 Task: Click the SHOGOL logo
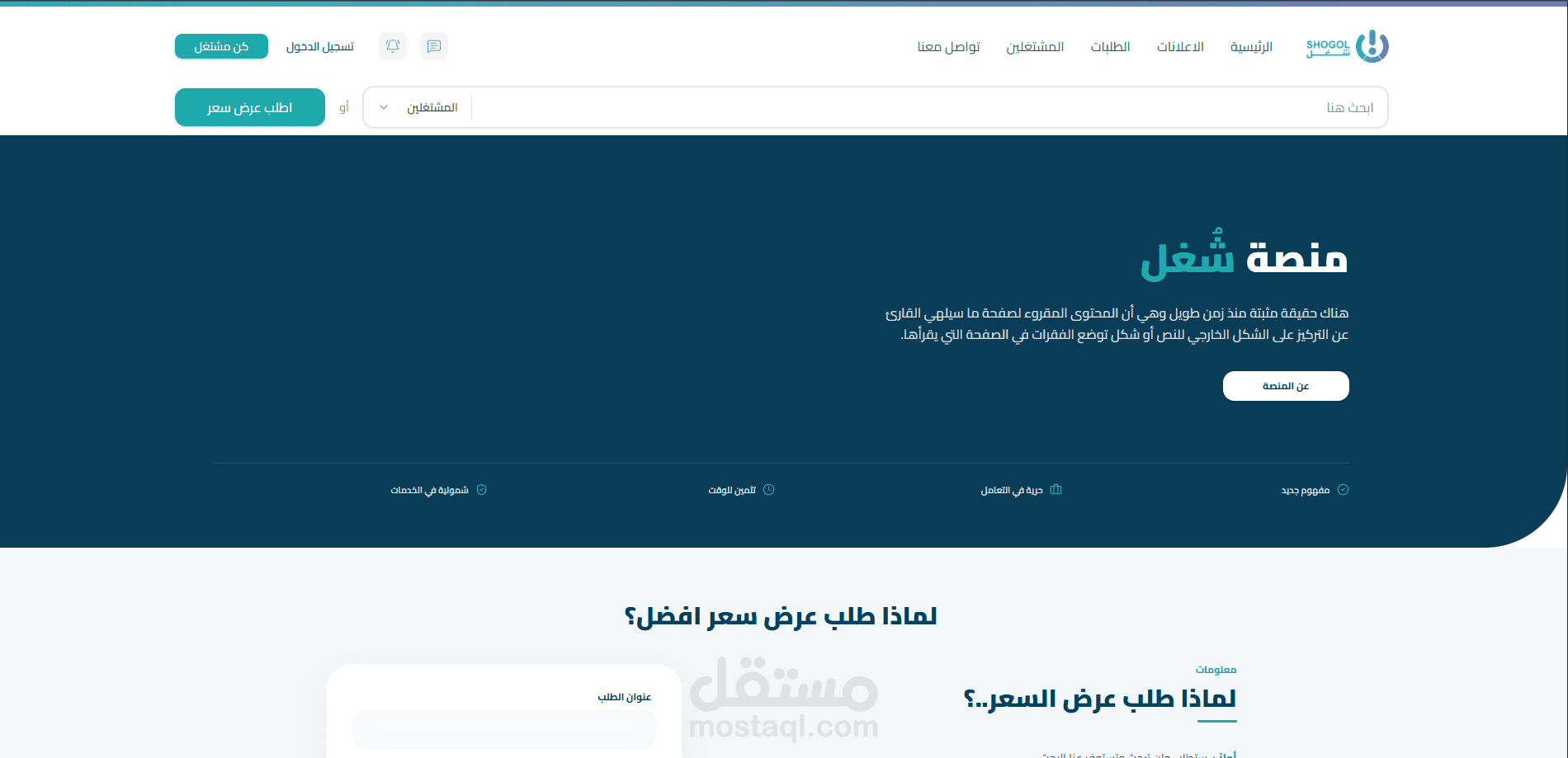pos(1347,46)
